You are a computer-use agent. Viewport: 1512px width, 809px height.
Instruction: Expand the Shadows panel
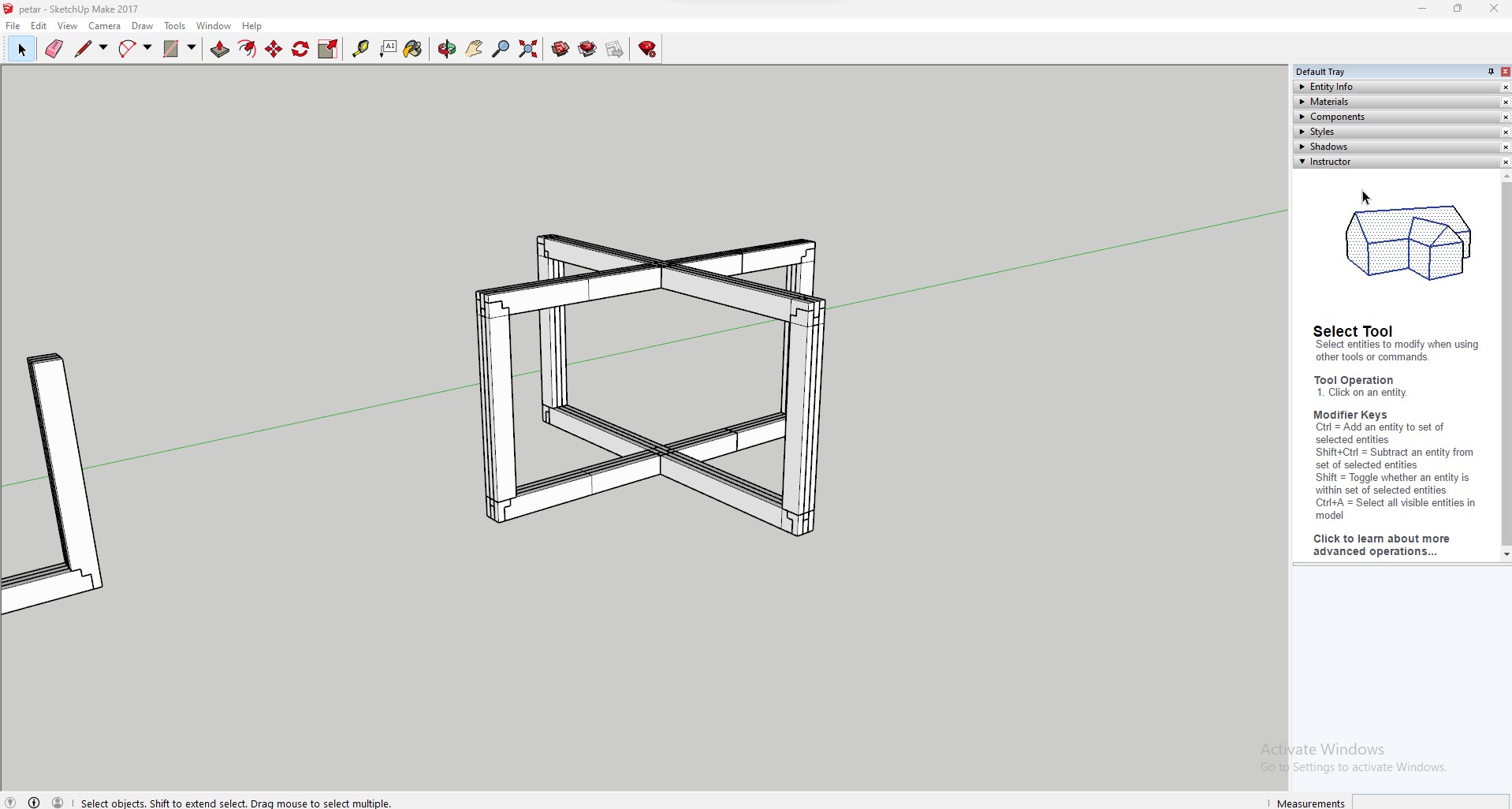(1396, 147)
